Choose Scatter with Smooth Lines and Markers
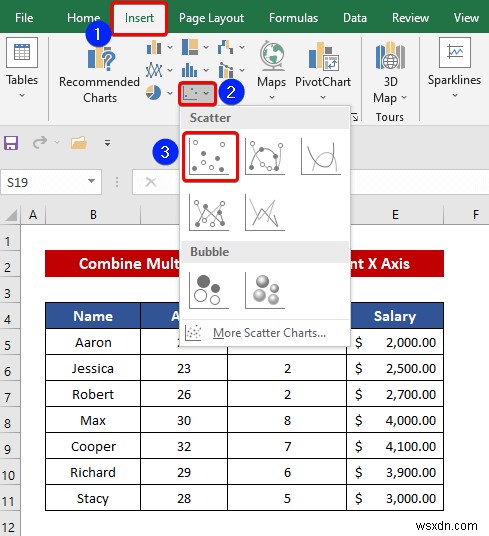 pos(266,157)
